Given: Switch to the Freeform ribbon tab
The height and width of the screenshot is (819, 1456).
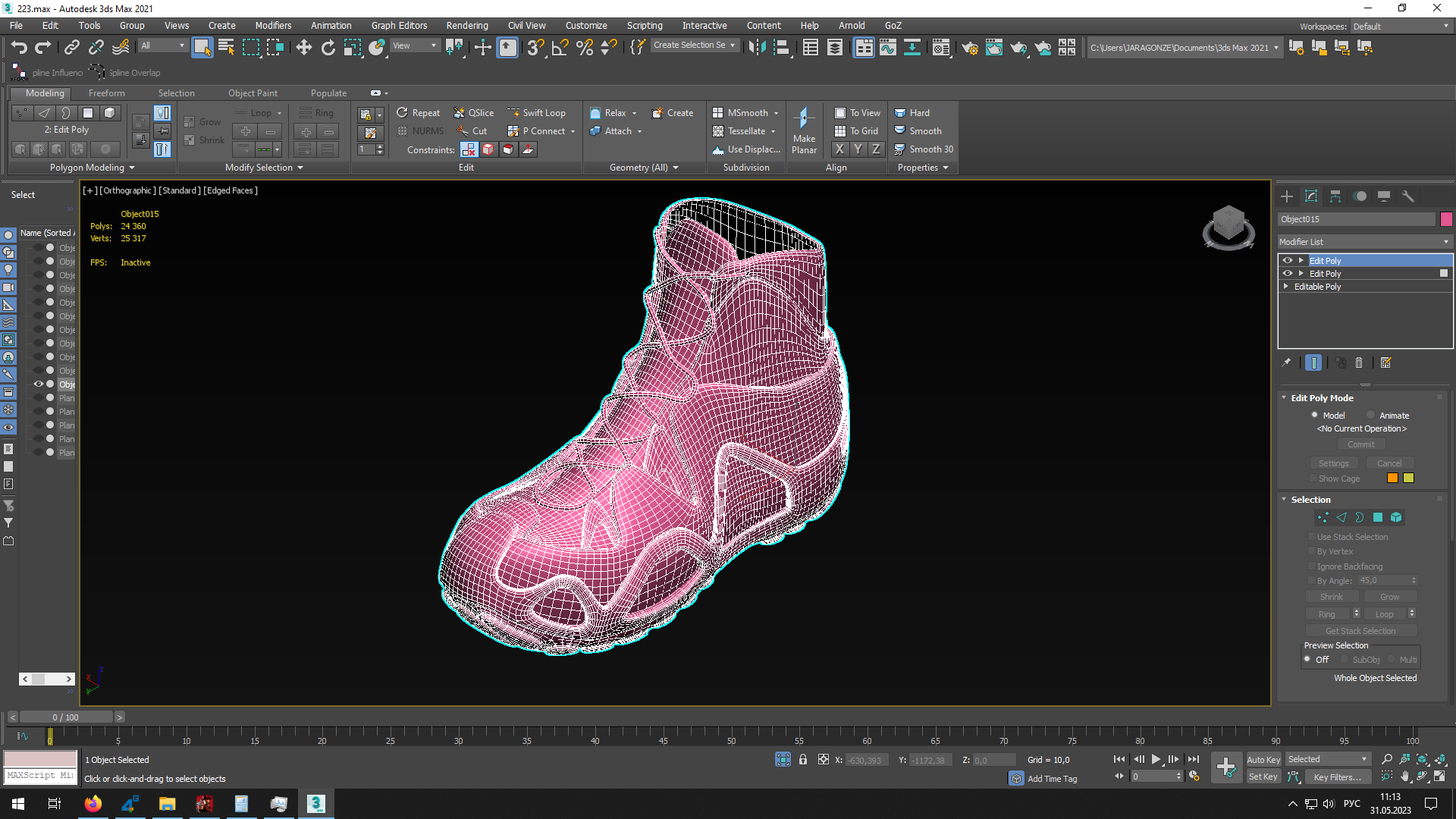Looking at the screenshot, I should pyautogui.click(x=106, y=93).
